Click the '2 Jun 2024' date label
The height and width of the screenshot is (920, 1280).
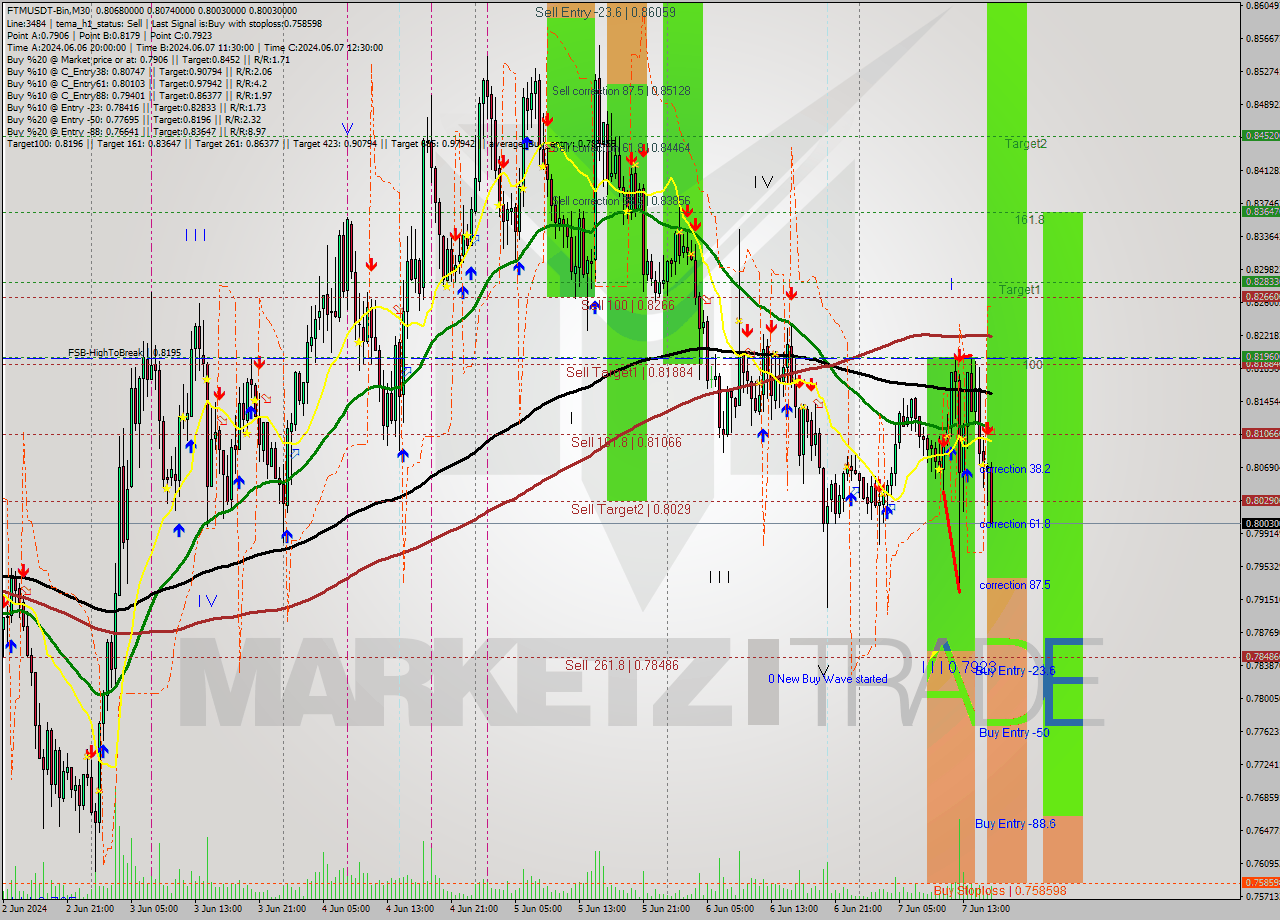coord(25,910)
